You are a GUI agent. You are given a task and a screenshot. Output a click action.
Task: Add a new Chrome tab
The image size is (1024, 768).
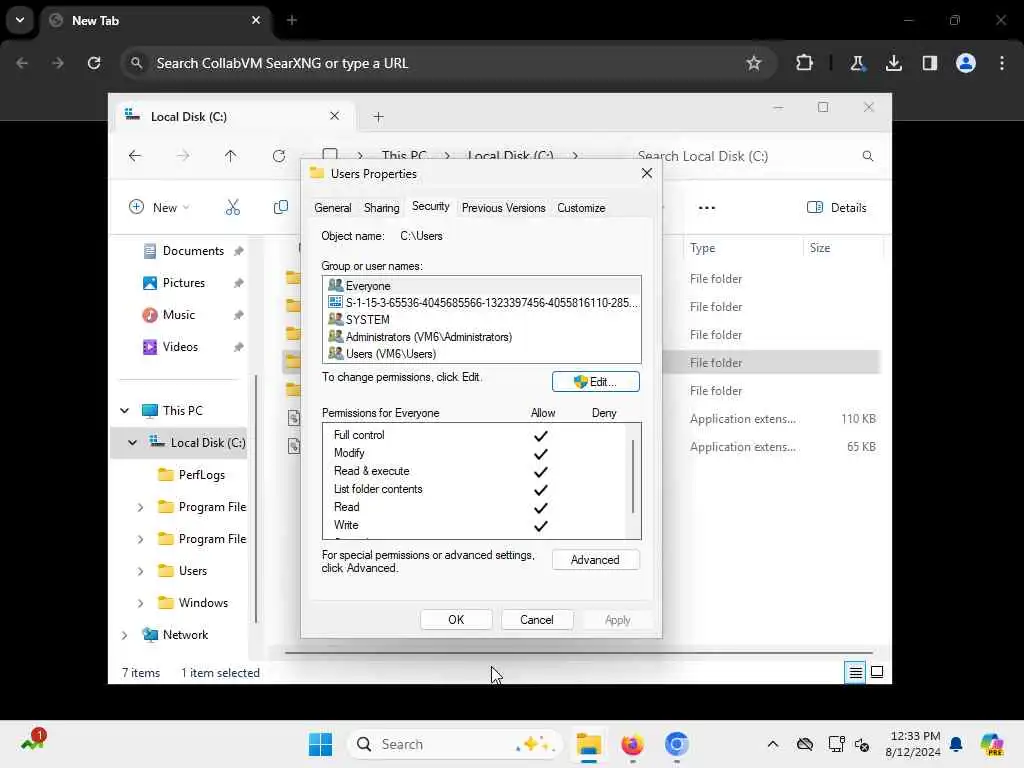pos(292,20)
